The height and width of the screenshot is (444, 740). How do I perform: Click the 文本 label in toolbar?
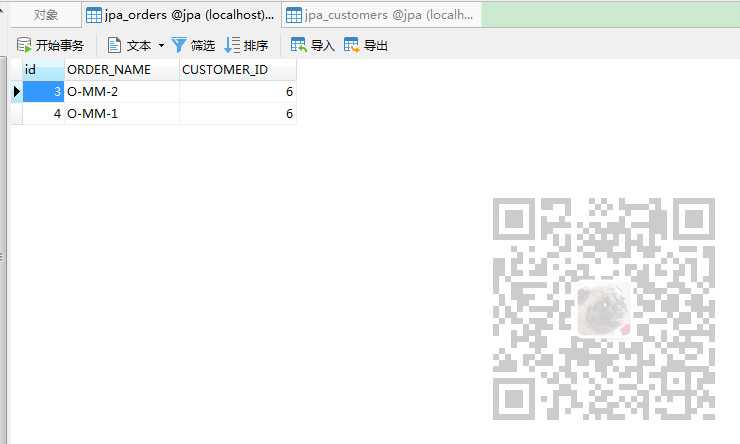click(x=139, y=46)
